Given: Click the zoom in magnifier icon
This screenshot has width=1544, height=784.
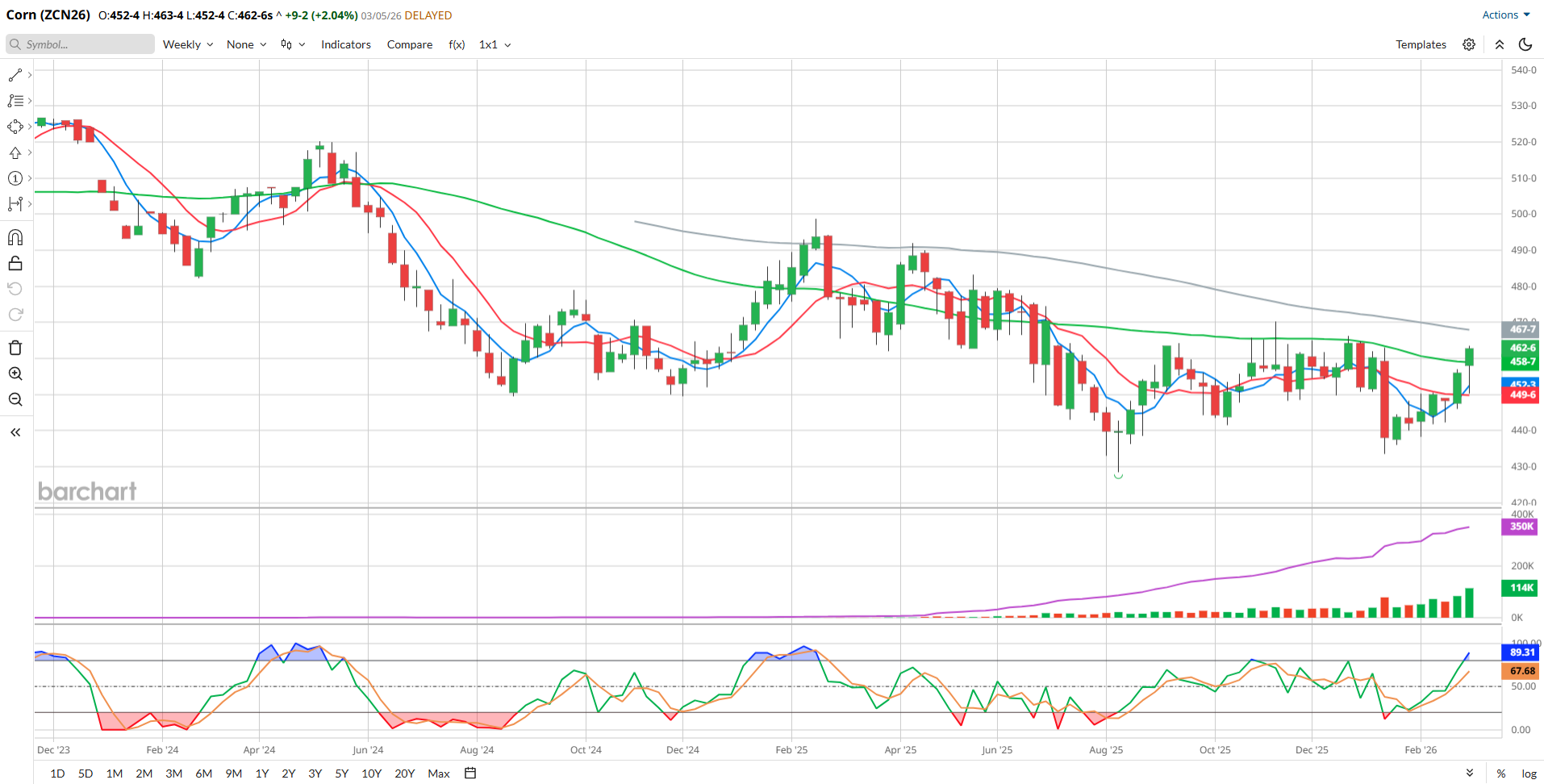Looking at the screenshot, I should pos(15,373).
